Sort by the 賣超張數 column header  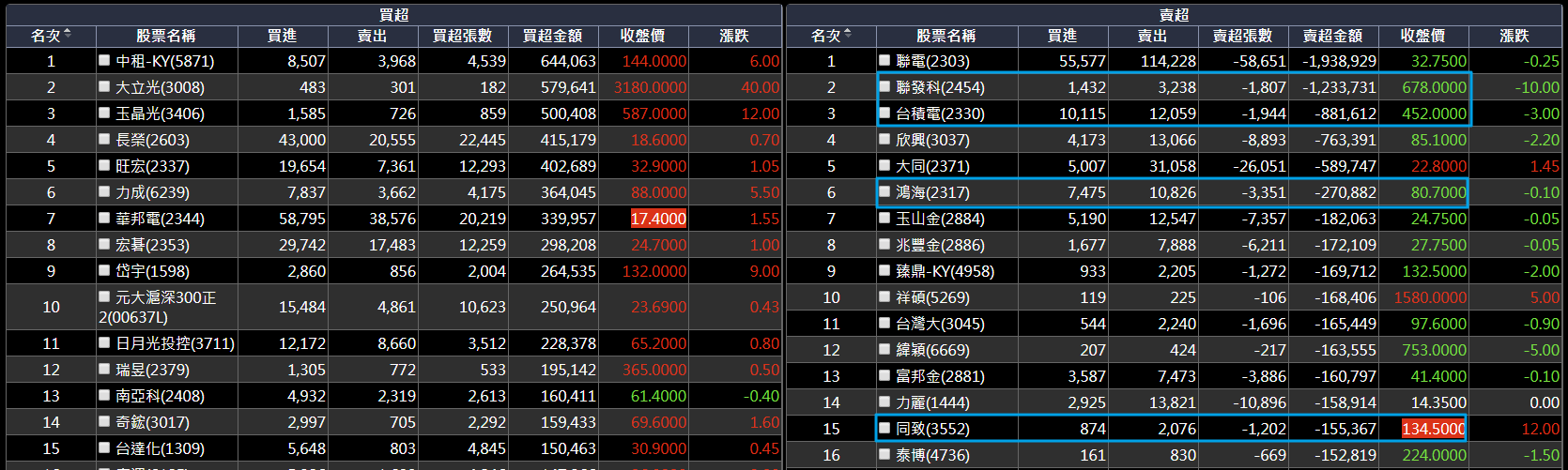point(1243,36)
